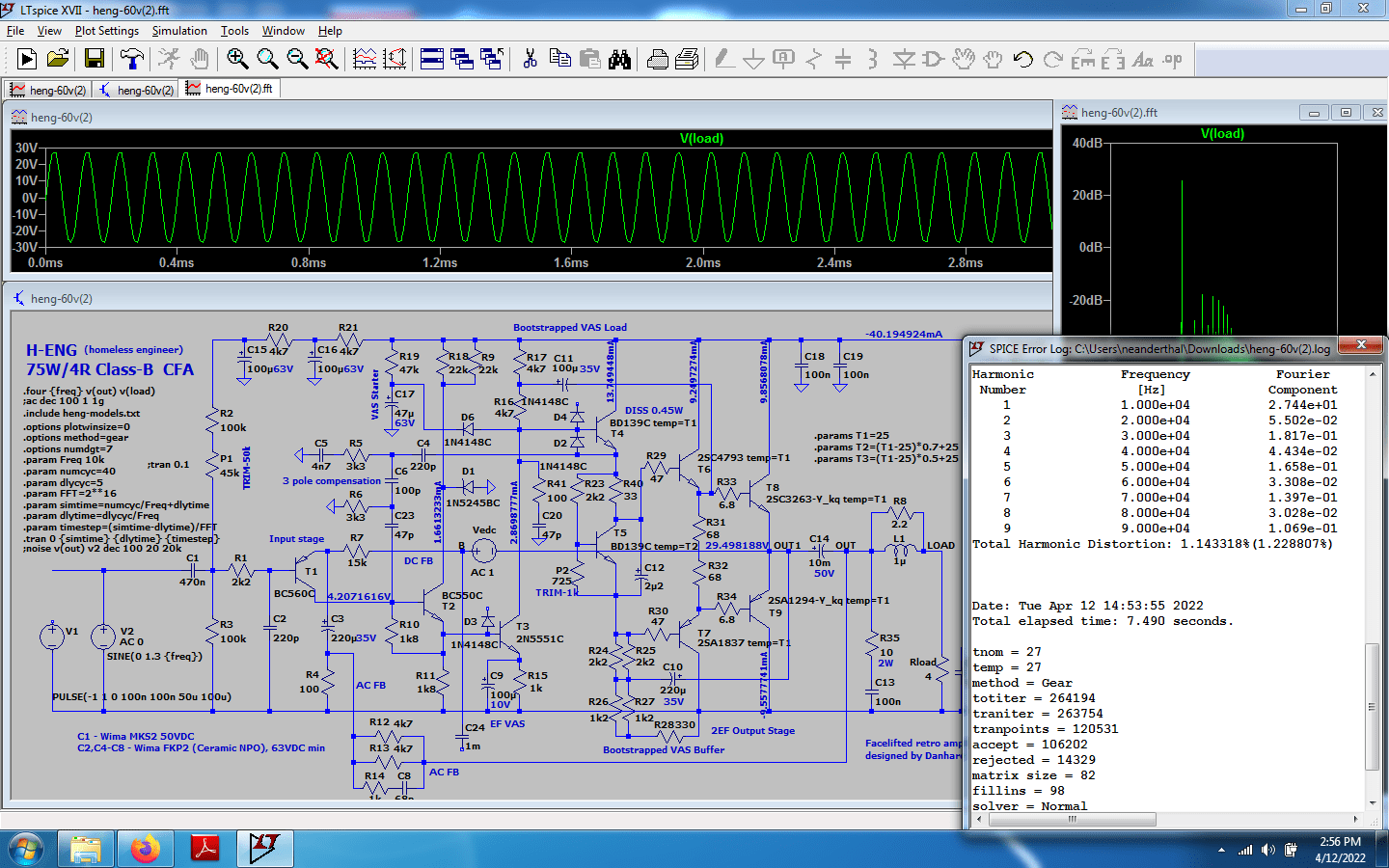Click the error log horizontal scrollbar right arrow
1389x868 pixels.
1355,819
